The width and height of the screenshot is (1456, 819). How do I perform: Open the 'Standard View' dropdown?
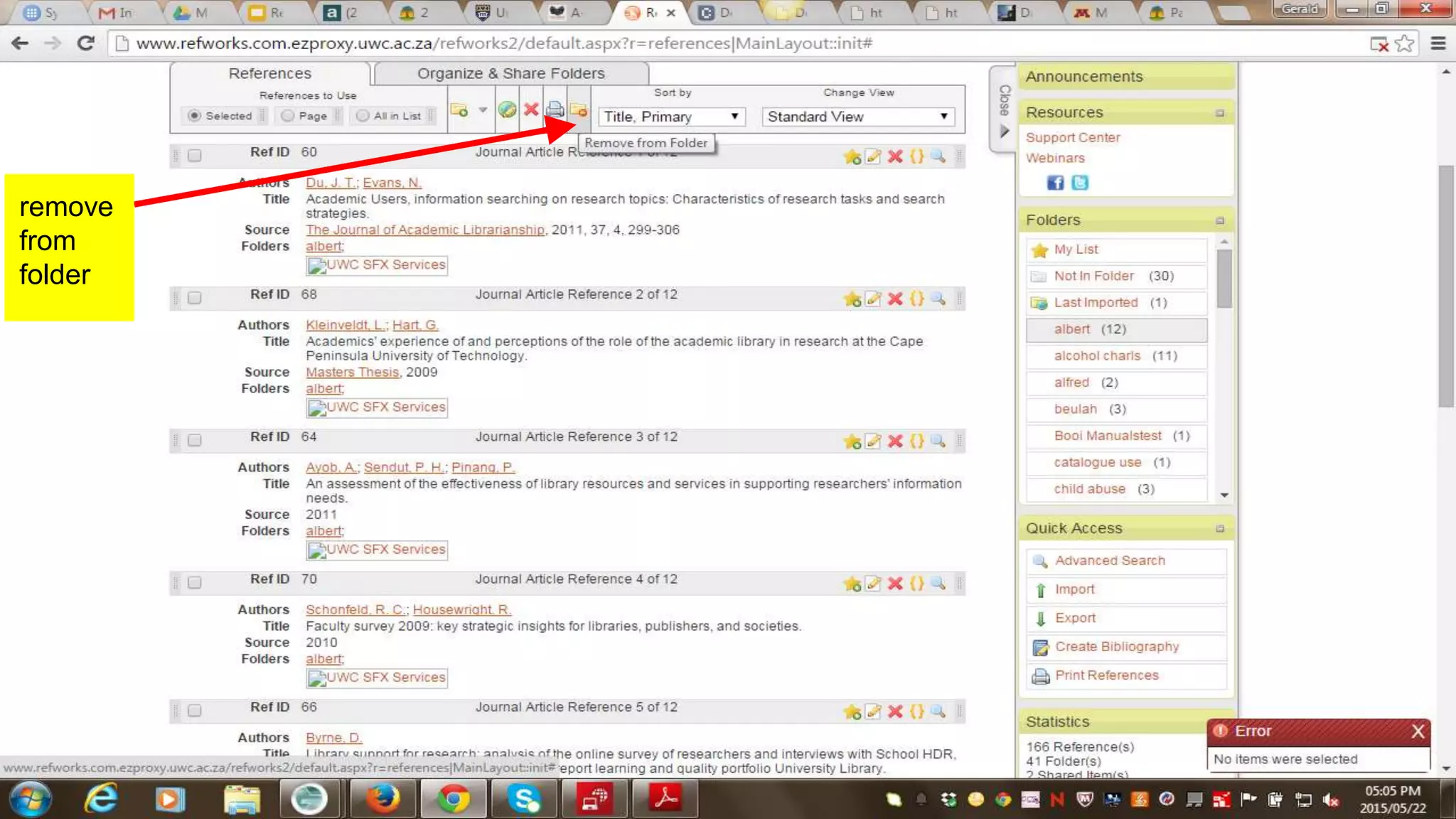(x=857, y=117)
